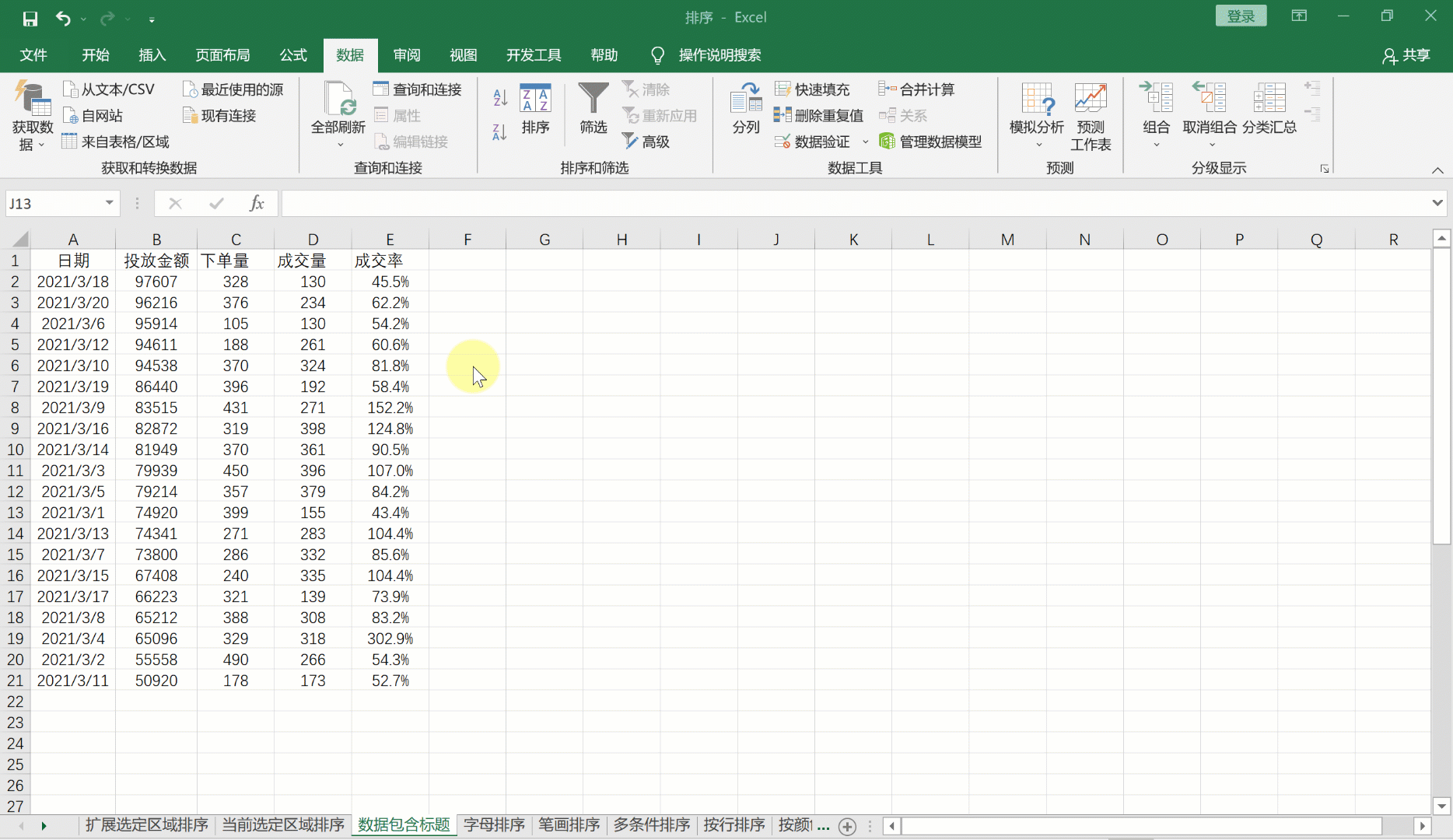
Task: Open the Get Data menu
Action: 32,116
